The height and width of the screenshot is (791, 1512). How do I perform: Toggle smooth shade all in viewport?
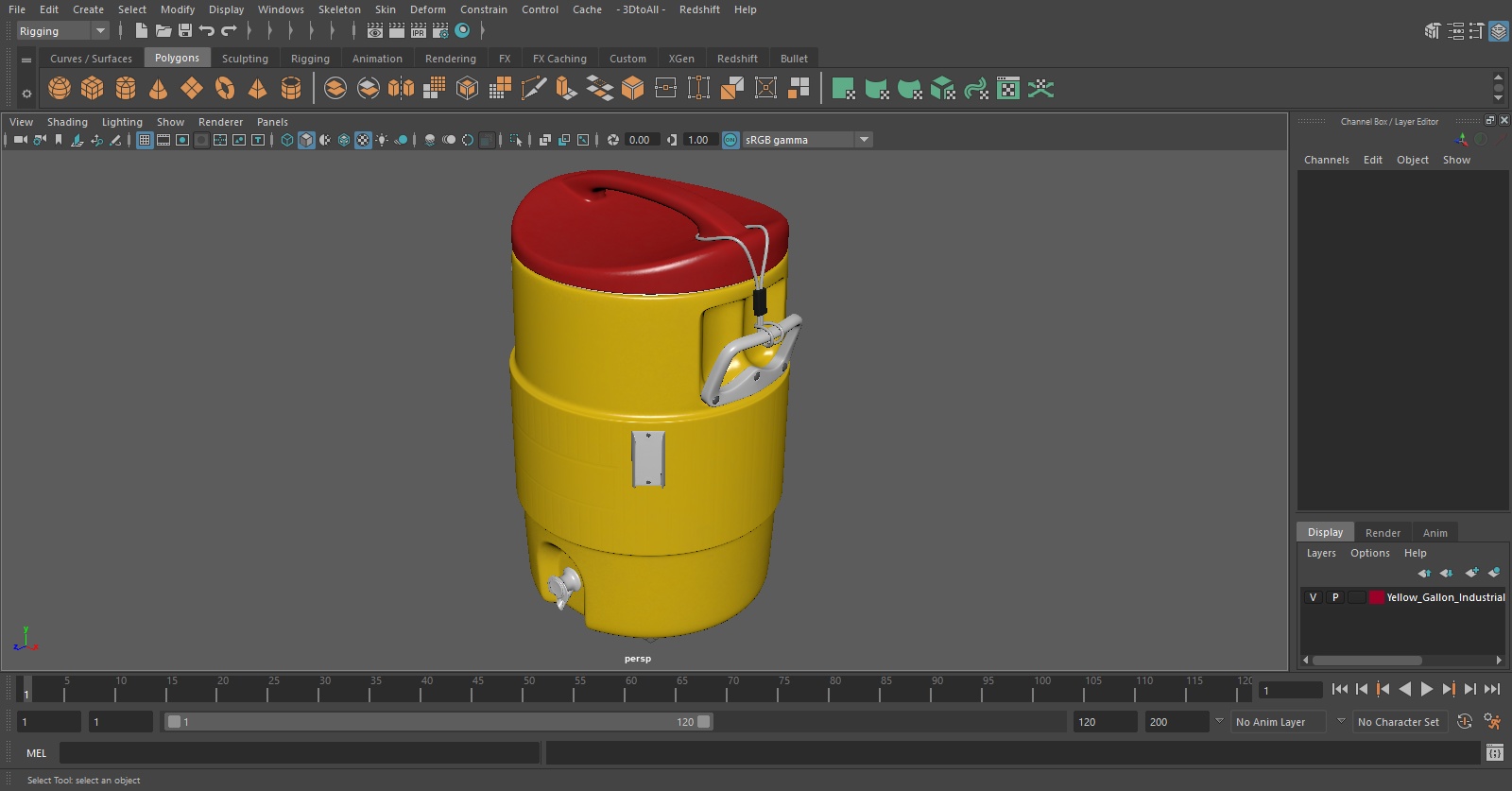click(306, 140)
